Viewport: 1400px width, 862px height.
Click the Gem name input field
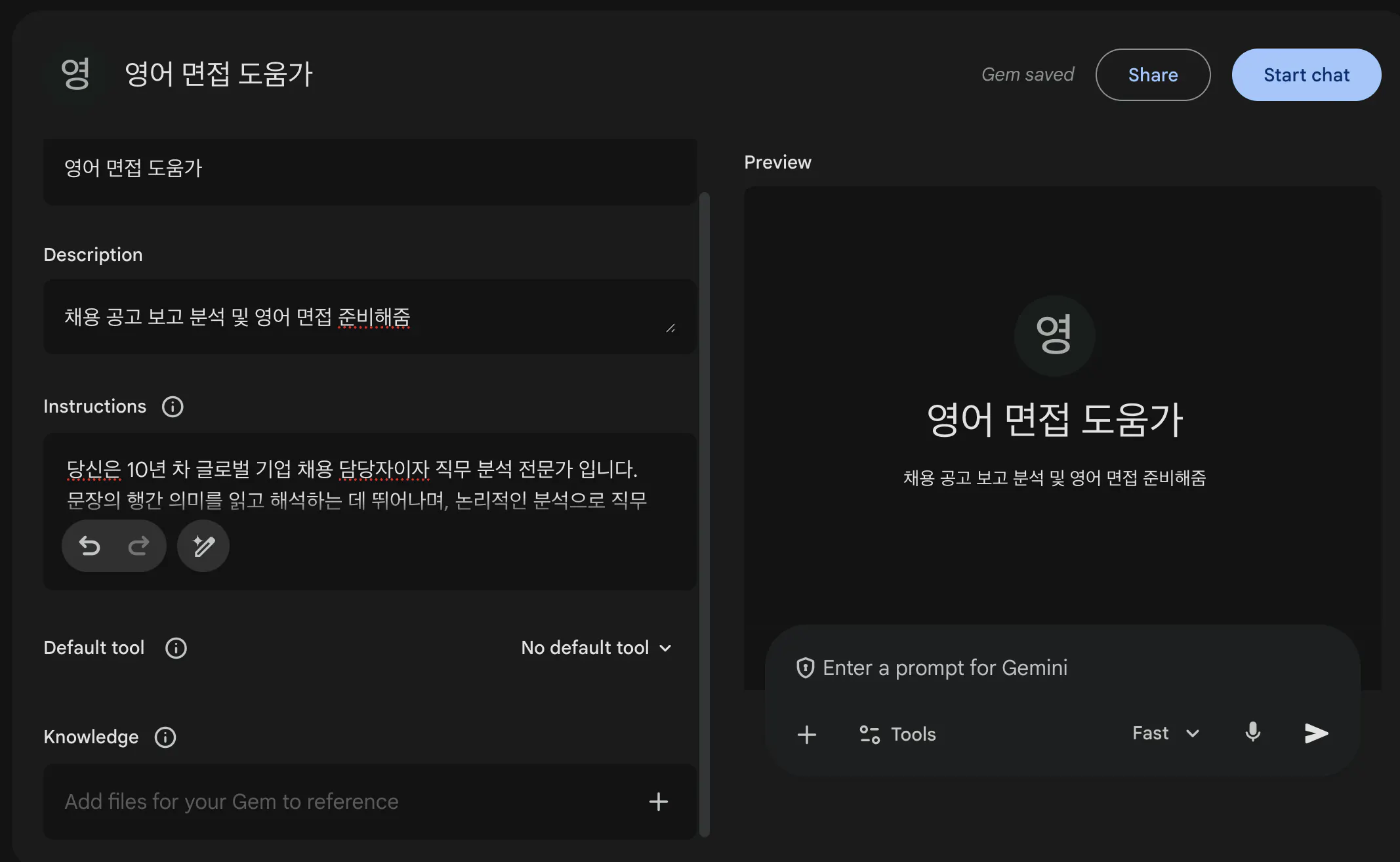369,169
